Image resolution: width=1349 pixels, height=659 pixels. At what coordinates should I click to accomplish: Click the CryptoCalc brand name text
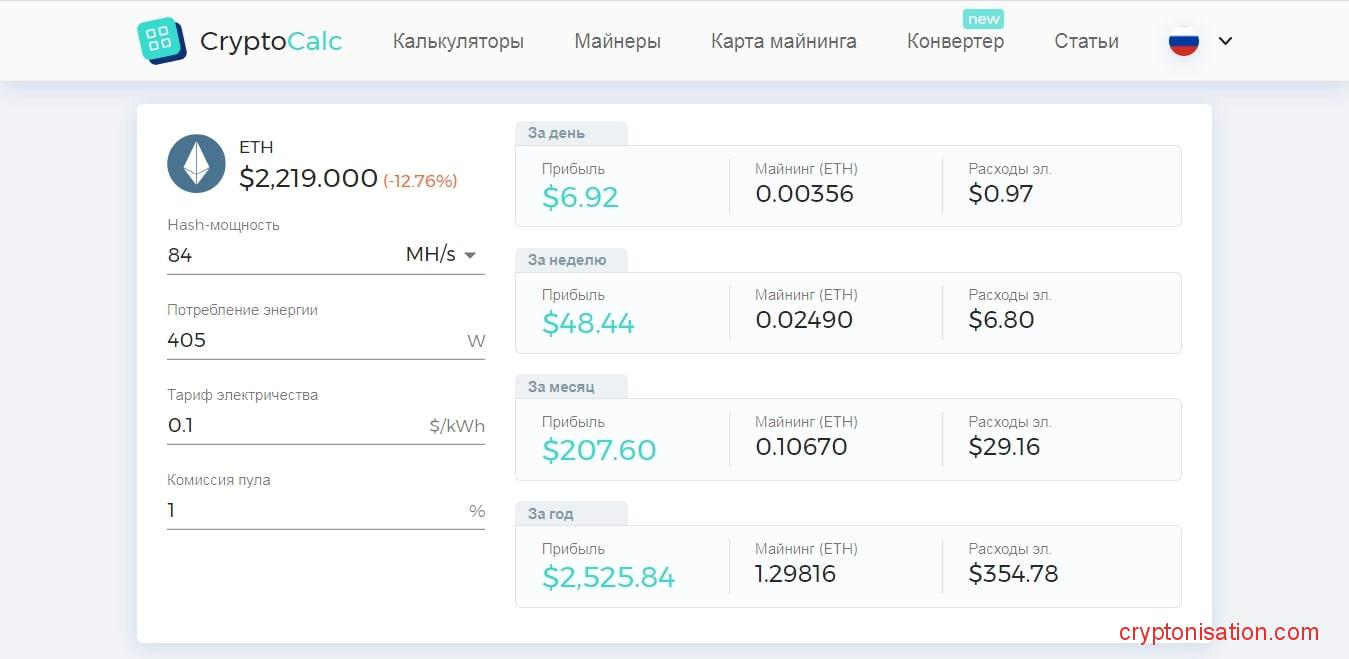coord(271,41)
